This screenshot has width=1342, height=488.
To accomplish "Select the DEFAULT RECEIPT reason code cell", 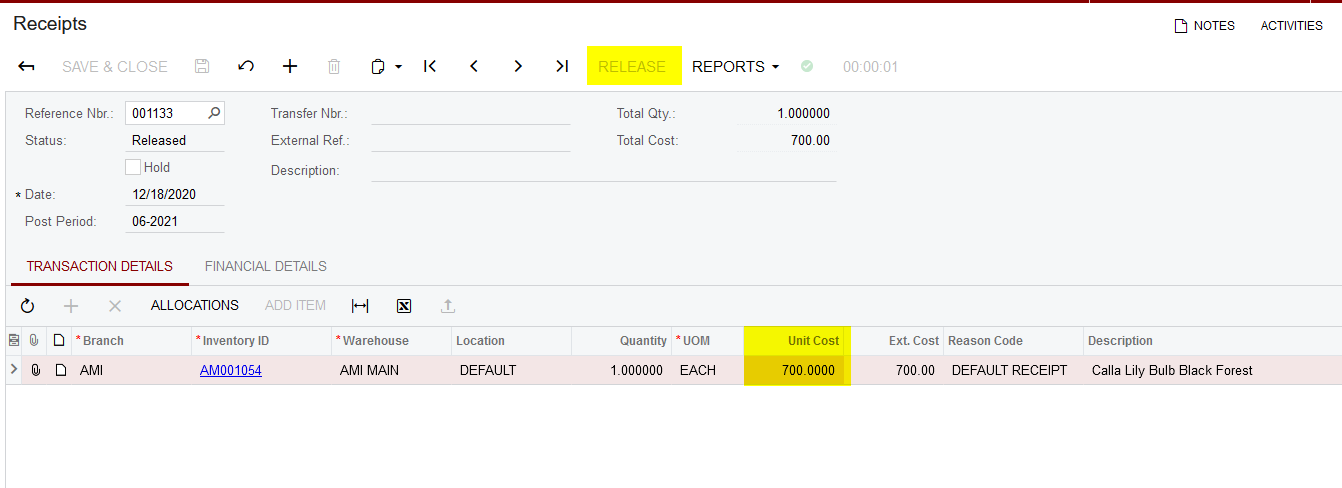I will (1013, 370).
